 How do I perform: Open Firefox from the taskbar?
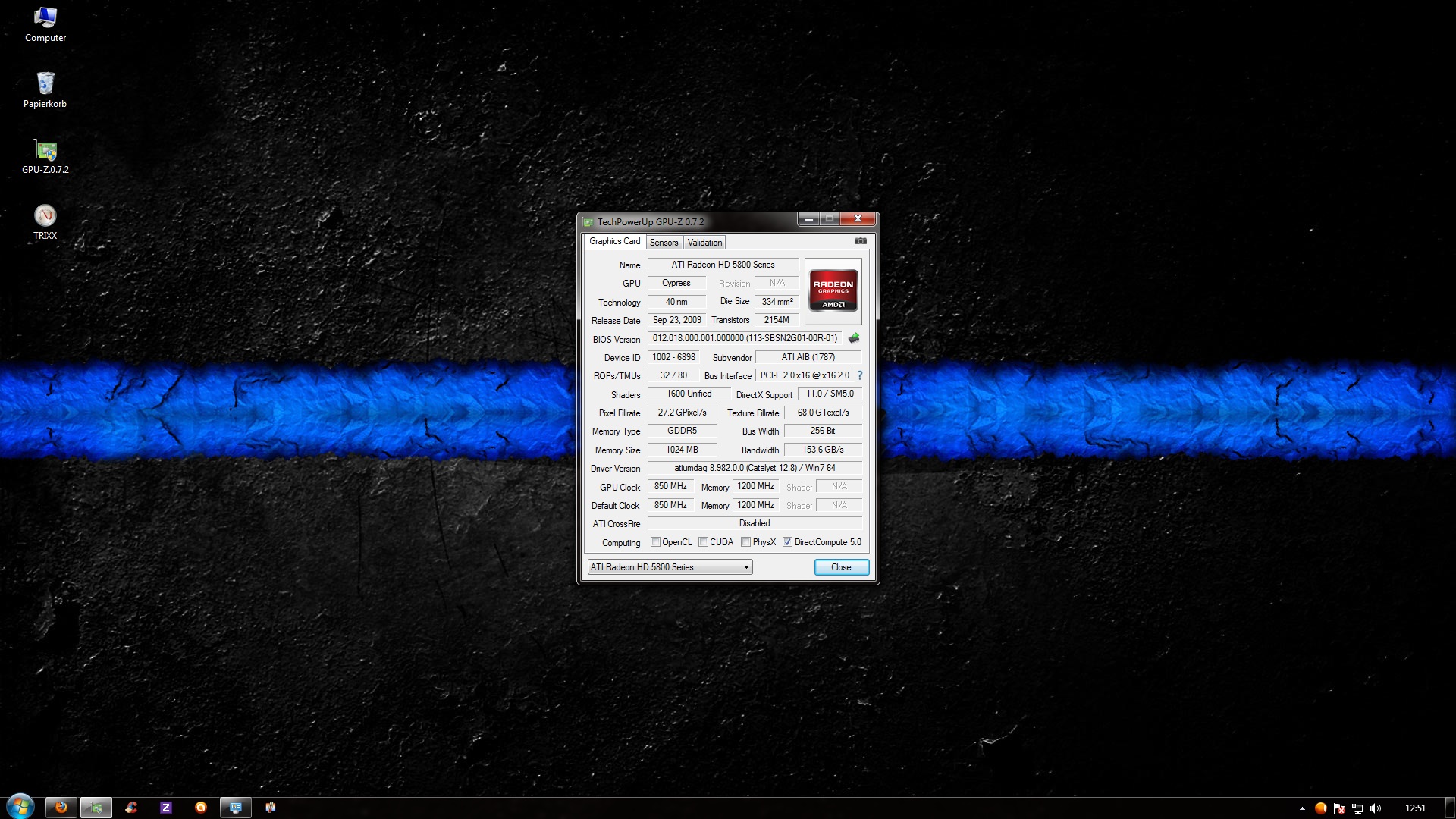(x=61, y=808)
